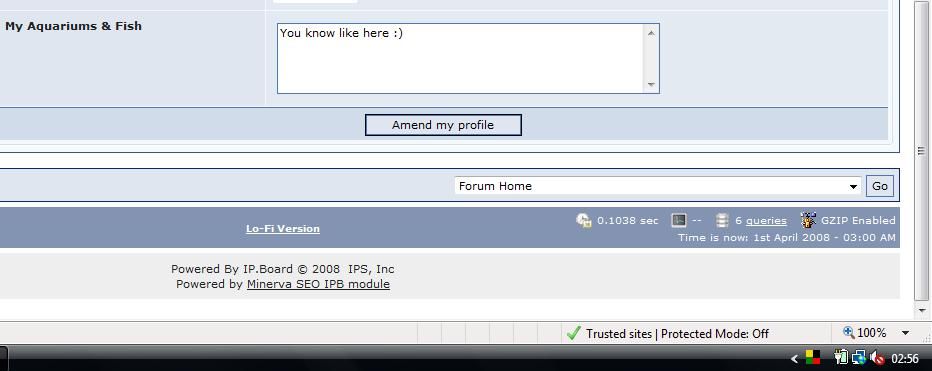932x371 pixels.
Task: Click the server load monitor icon
Action: click(678, 221)
